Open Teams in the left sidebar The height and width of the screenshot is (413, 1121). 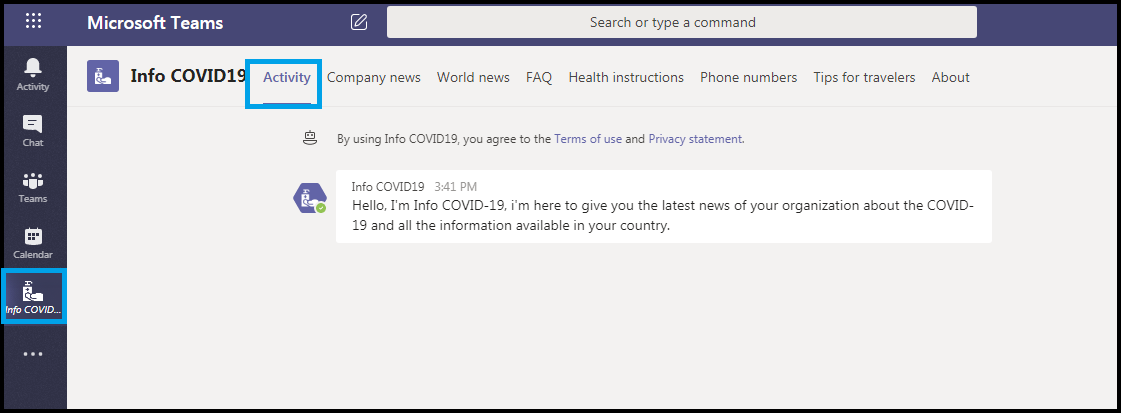point(33,187)
